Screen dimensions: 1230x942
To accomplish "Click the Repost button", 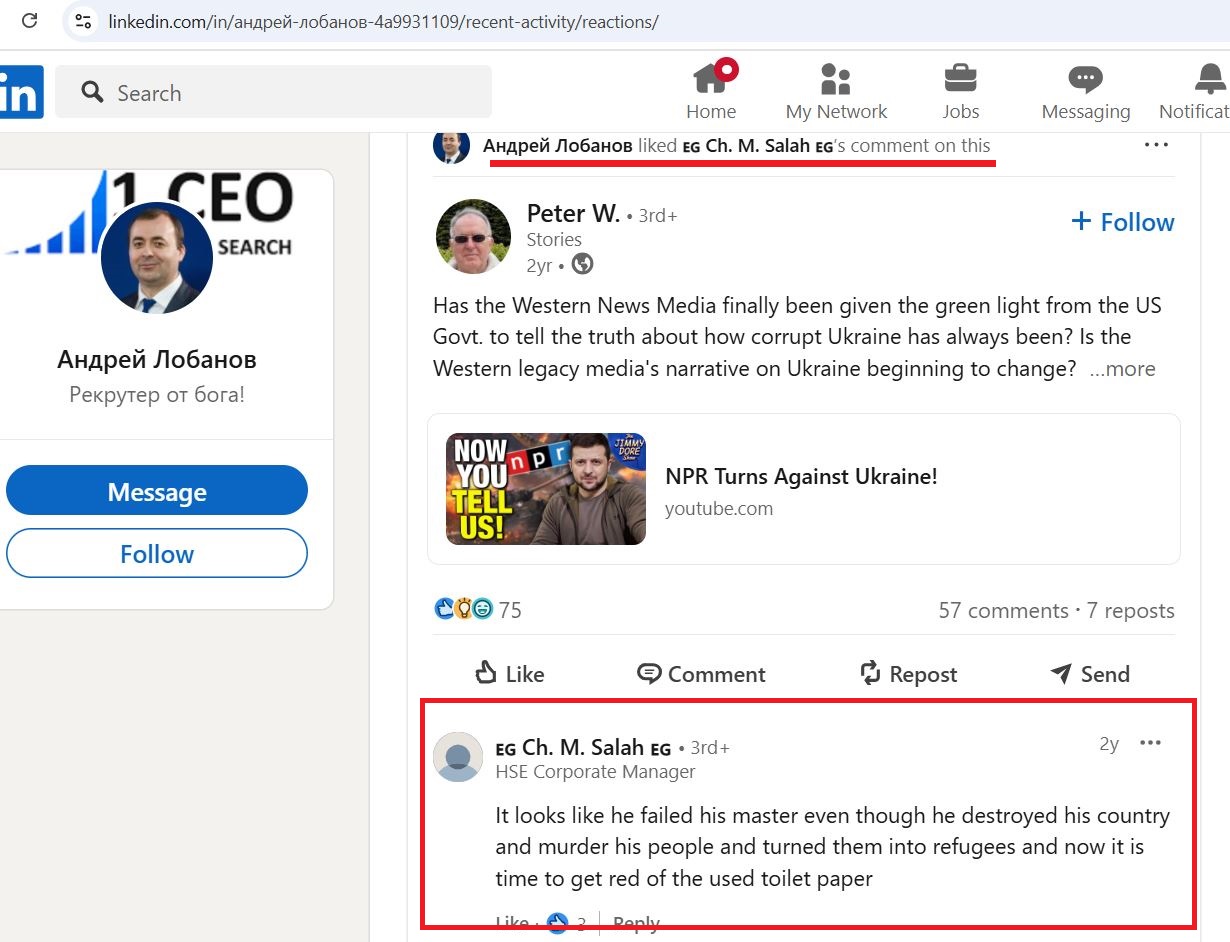I will point(908,674).
